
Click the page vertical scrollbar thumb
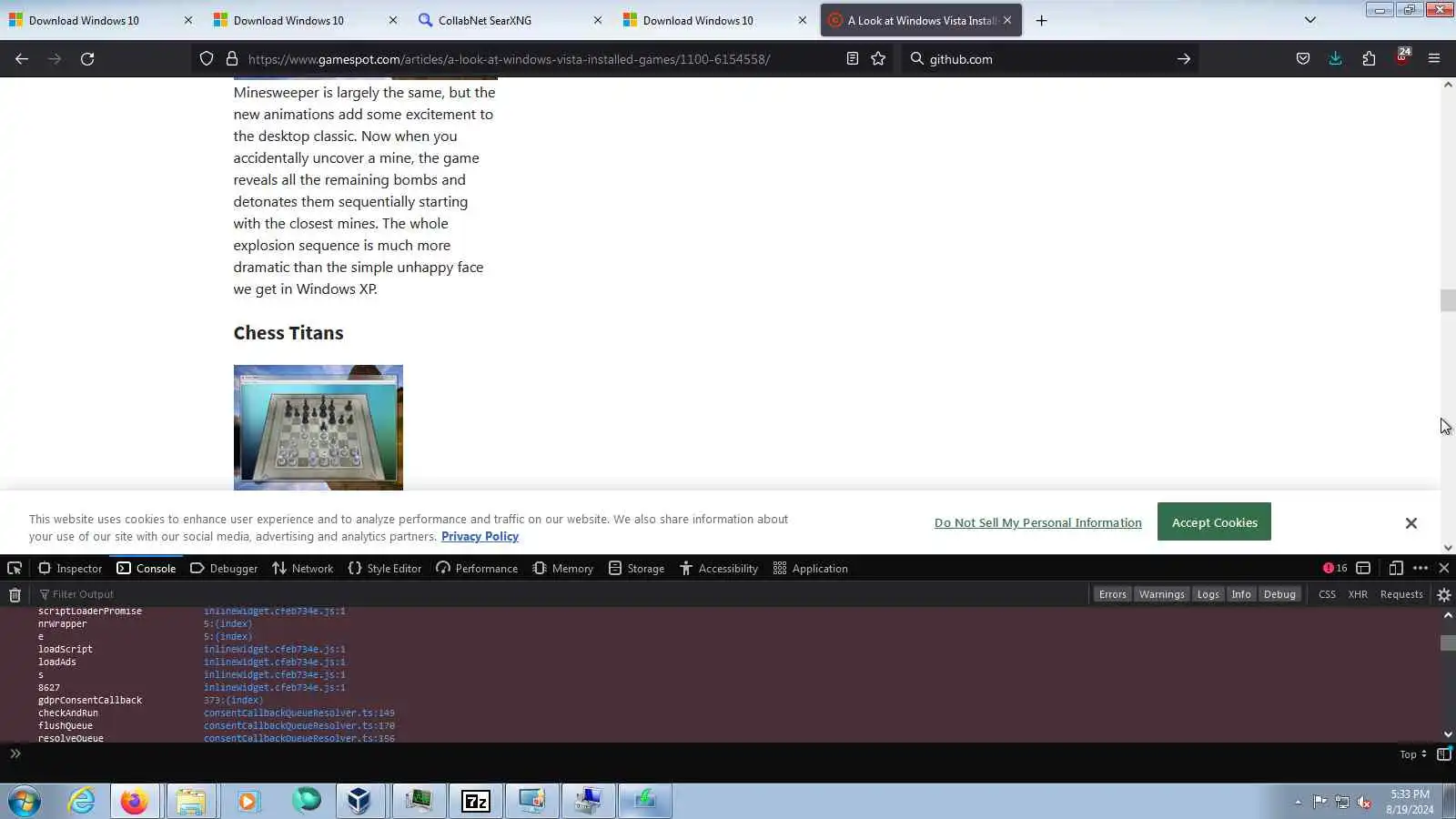1448,300
